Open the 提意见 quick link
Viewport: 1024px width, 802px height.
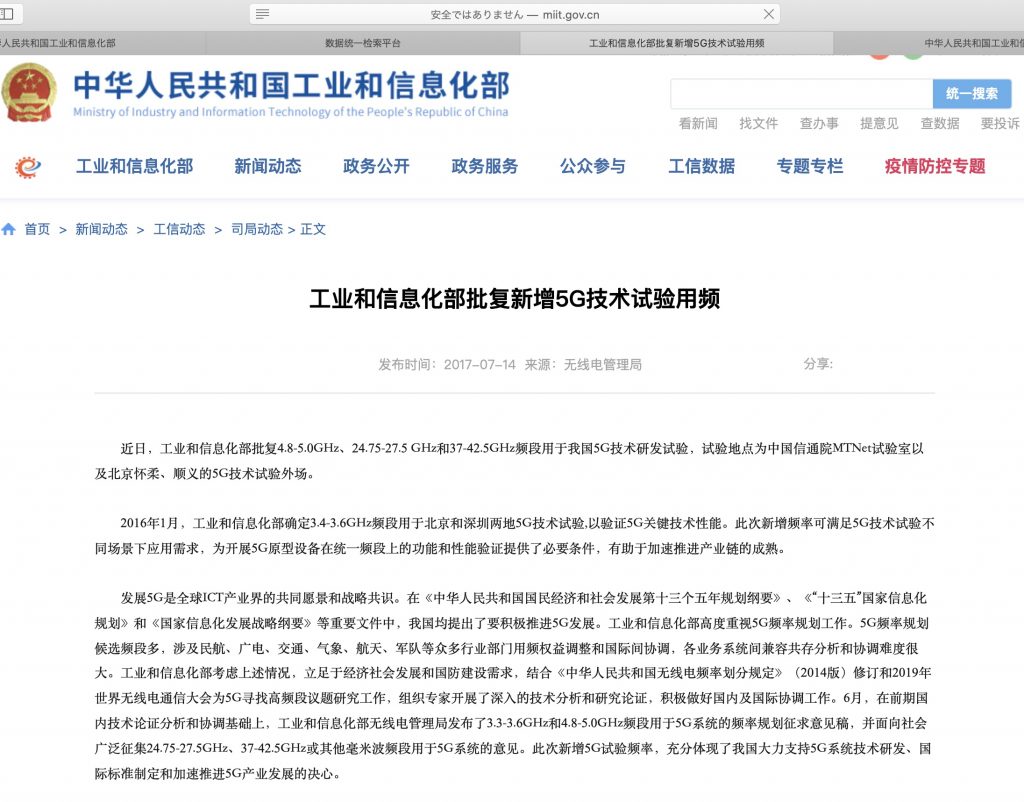pos(879,123)
